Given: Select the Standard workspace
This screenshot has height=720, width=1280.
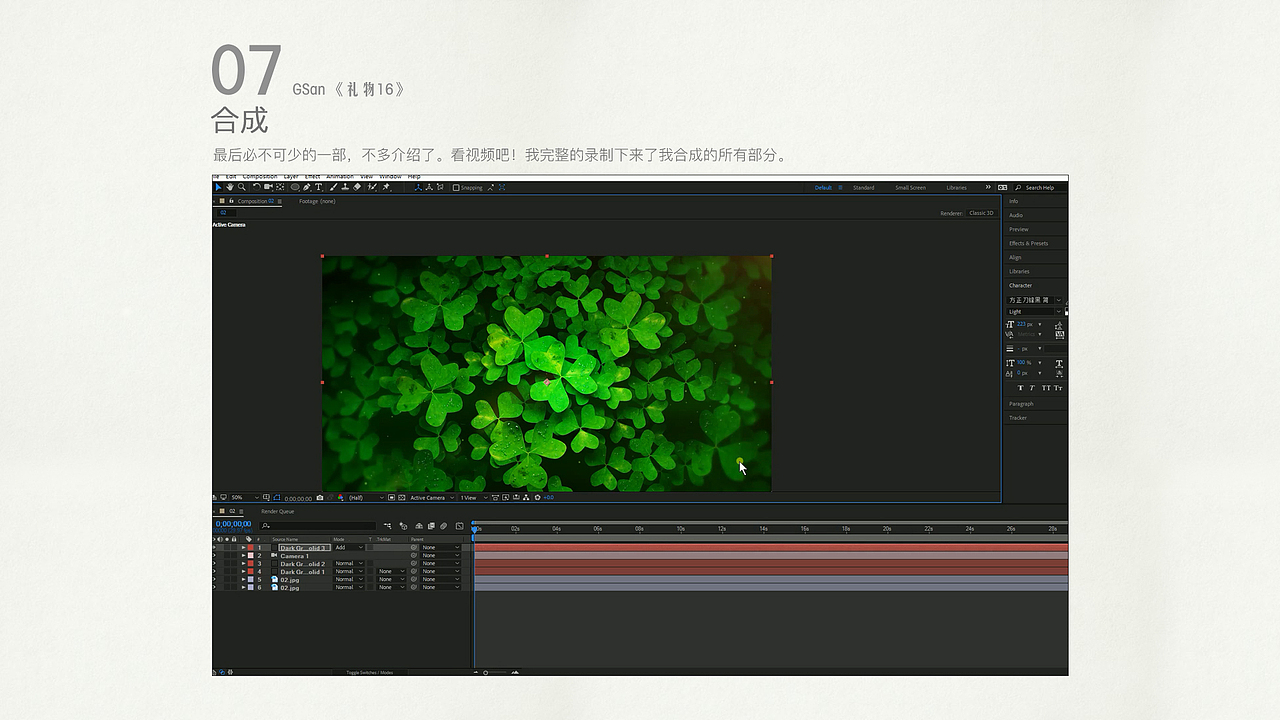Looking at the screenshot, I should click(x=863, y=188).
